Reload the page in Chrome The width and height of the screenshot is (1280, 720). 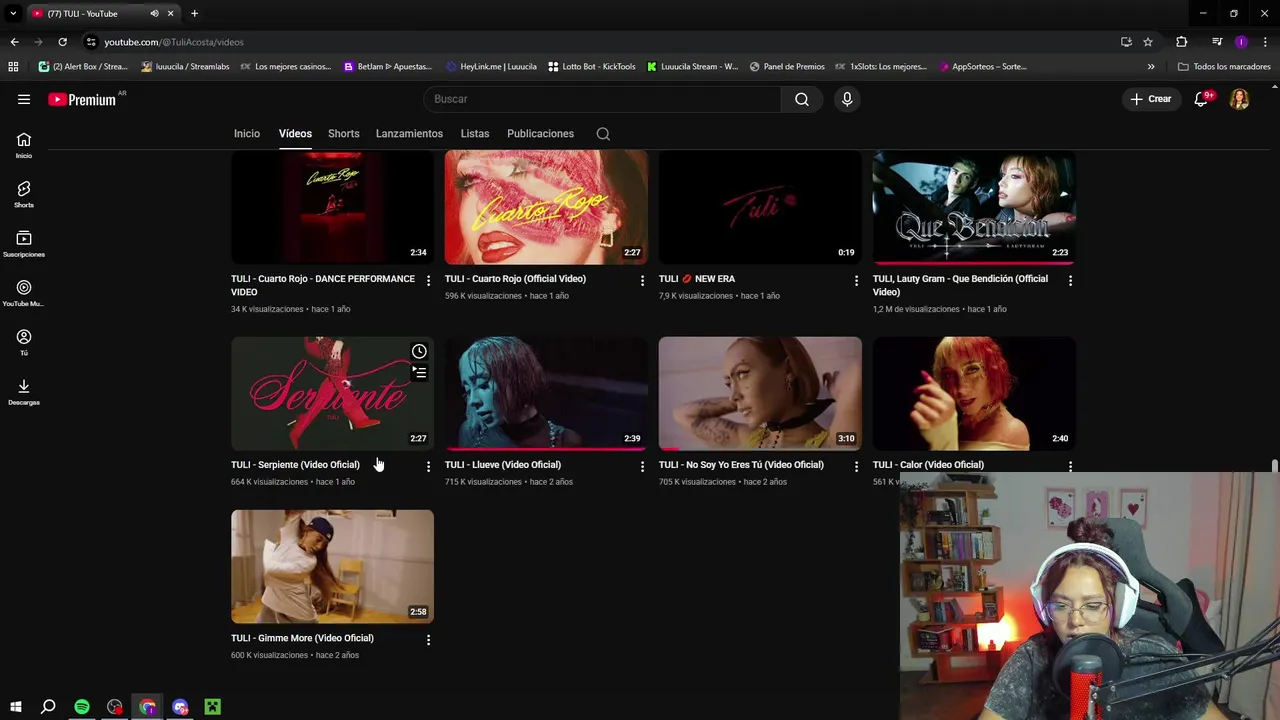pyautogui.click(x=62, y=42)
